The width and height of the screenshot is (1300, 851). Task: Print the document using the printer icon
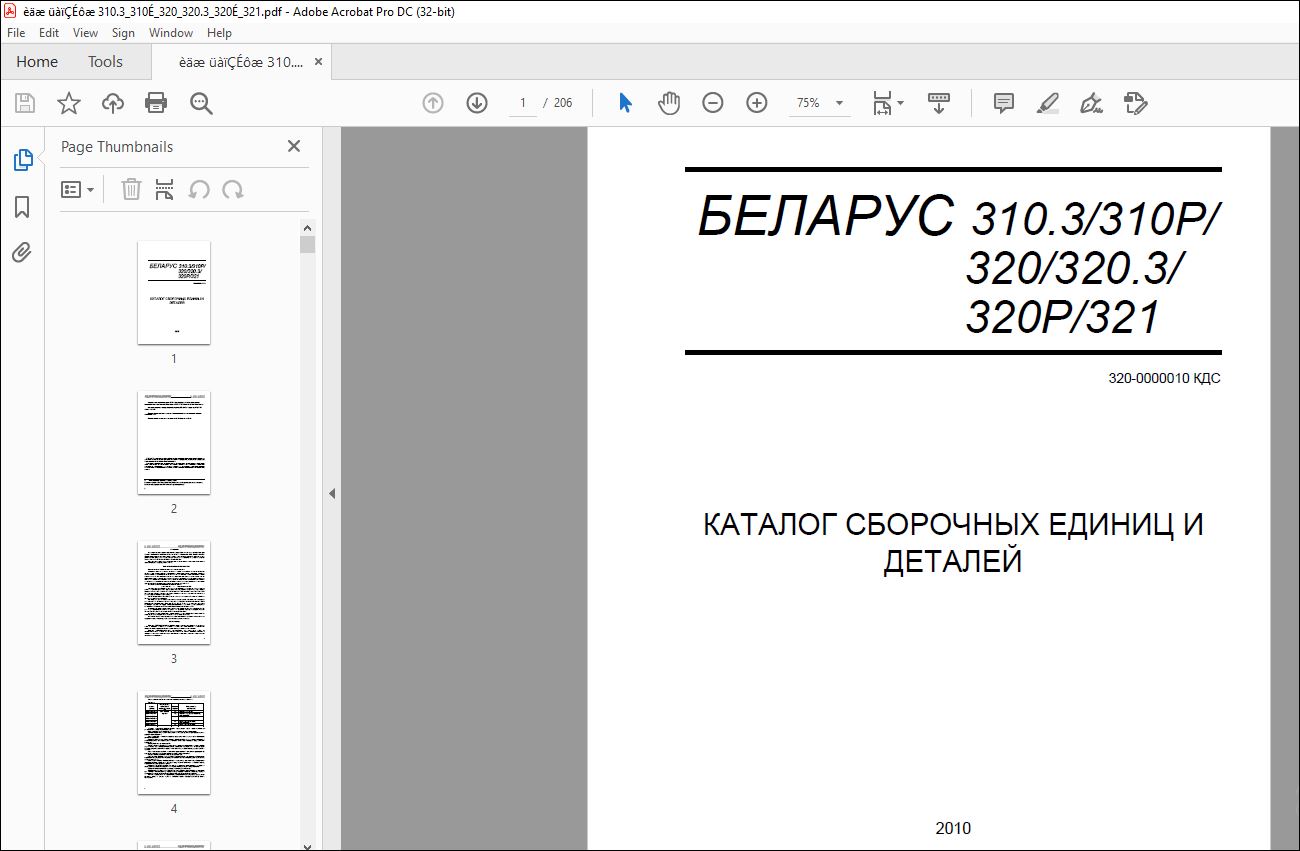click(x=156, y=103)
